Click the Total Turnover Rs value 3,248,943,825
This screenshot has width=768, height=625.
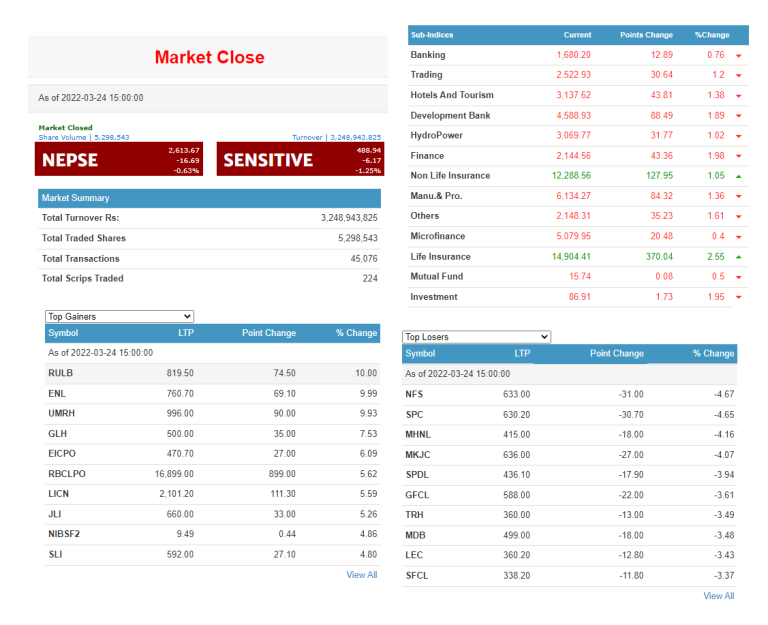click(x=349, y=218)
